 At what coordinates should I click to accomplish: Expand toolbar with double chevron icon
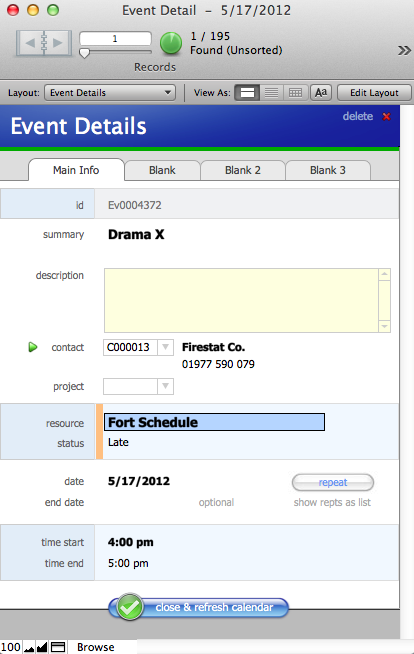pos(404,50)
